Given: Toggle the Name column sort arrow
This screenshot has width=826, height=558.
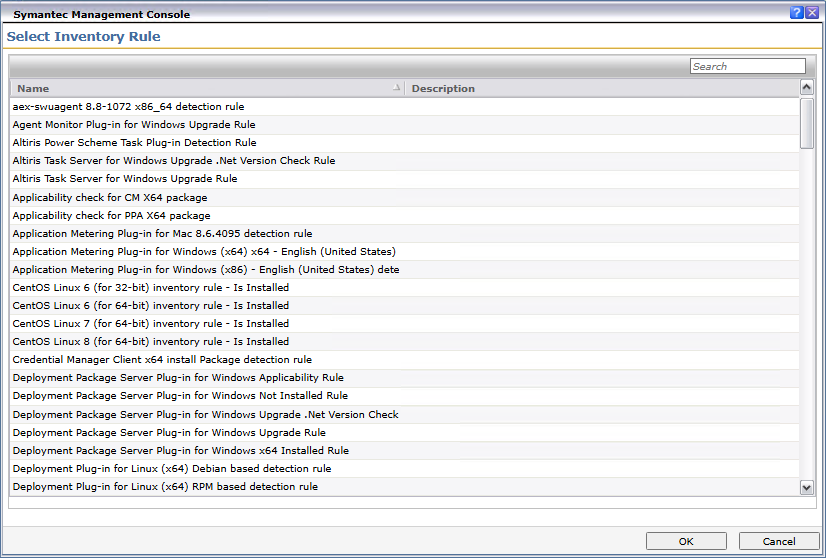Looking at the screenshot, I should [x=396, y=88].
